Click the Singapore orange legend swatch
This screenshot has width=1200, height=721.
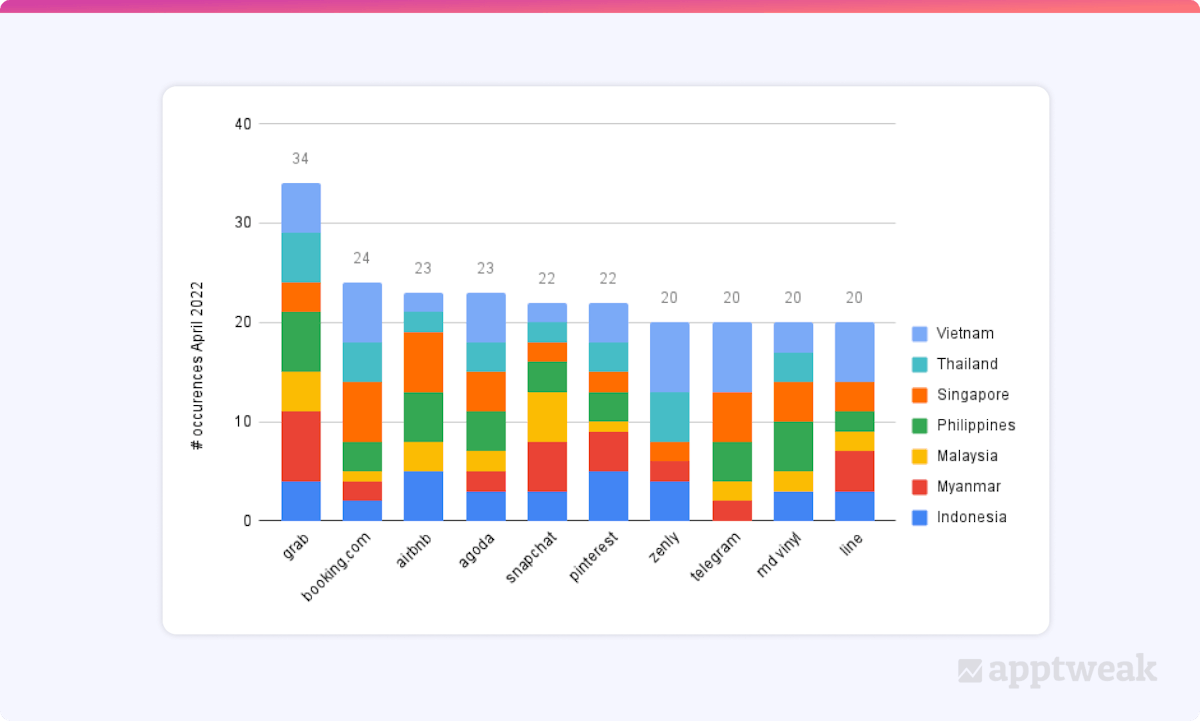(919, 395)
